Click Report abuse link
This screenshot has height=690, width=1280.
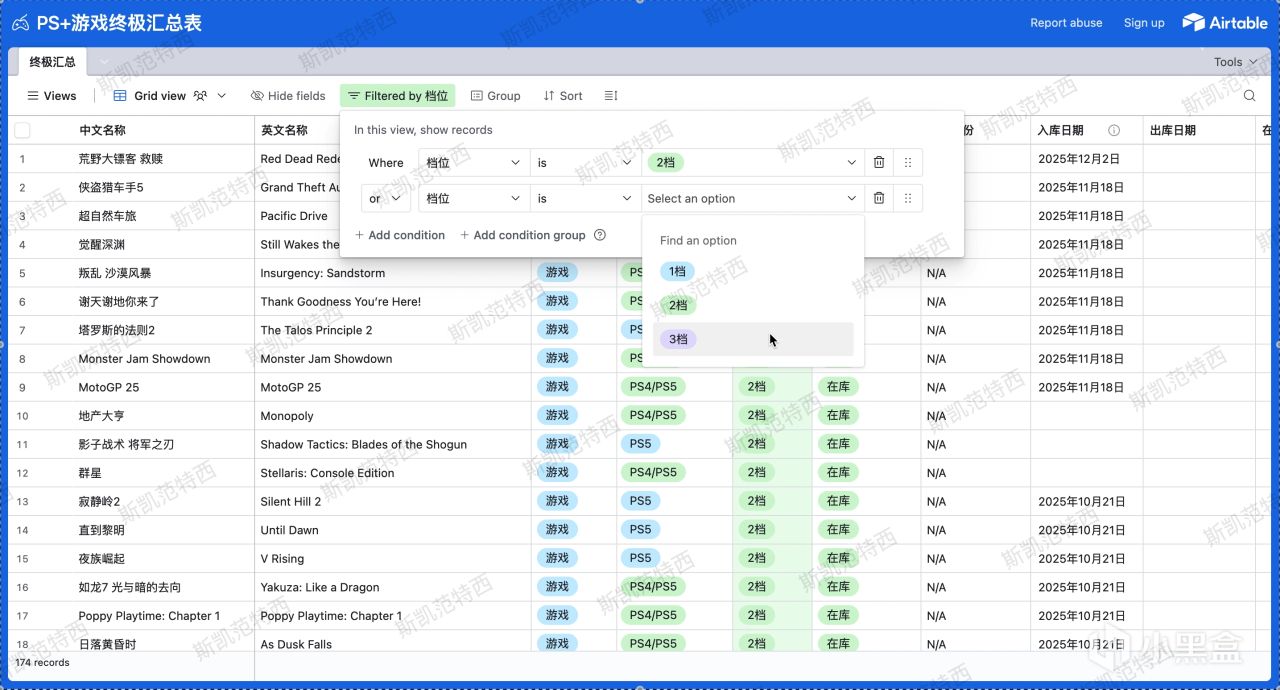[1066, 22]
